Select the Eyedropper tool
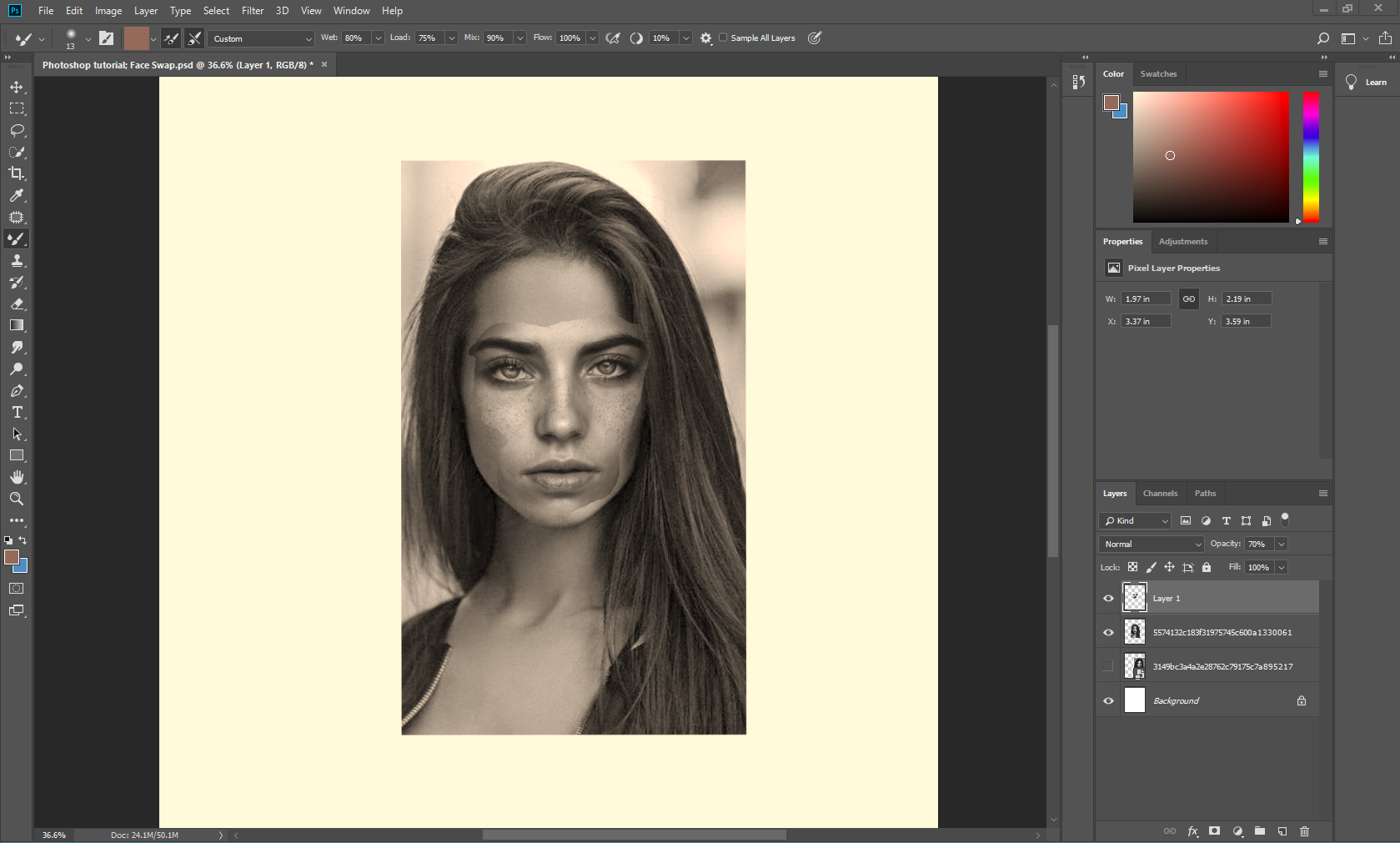The width and height of the screenshot is (1400, 843). point(17,195)
